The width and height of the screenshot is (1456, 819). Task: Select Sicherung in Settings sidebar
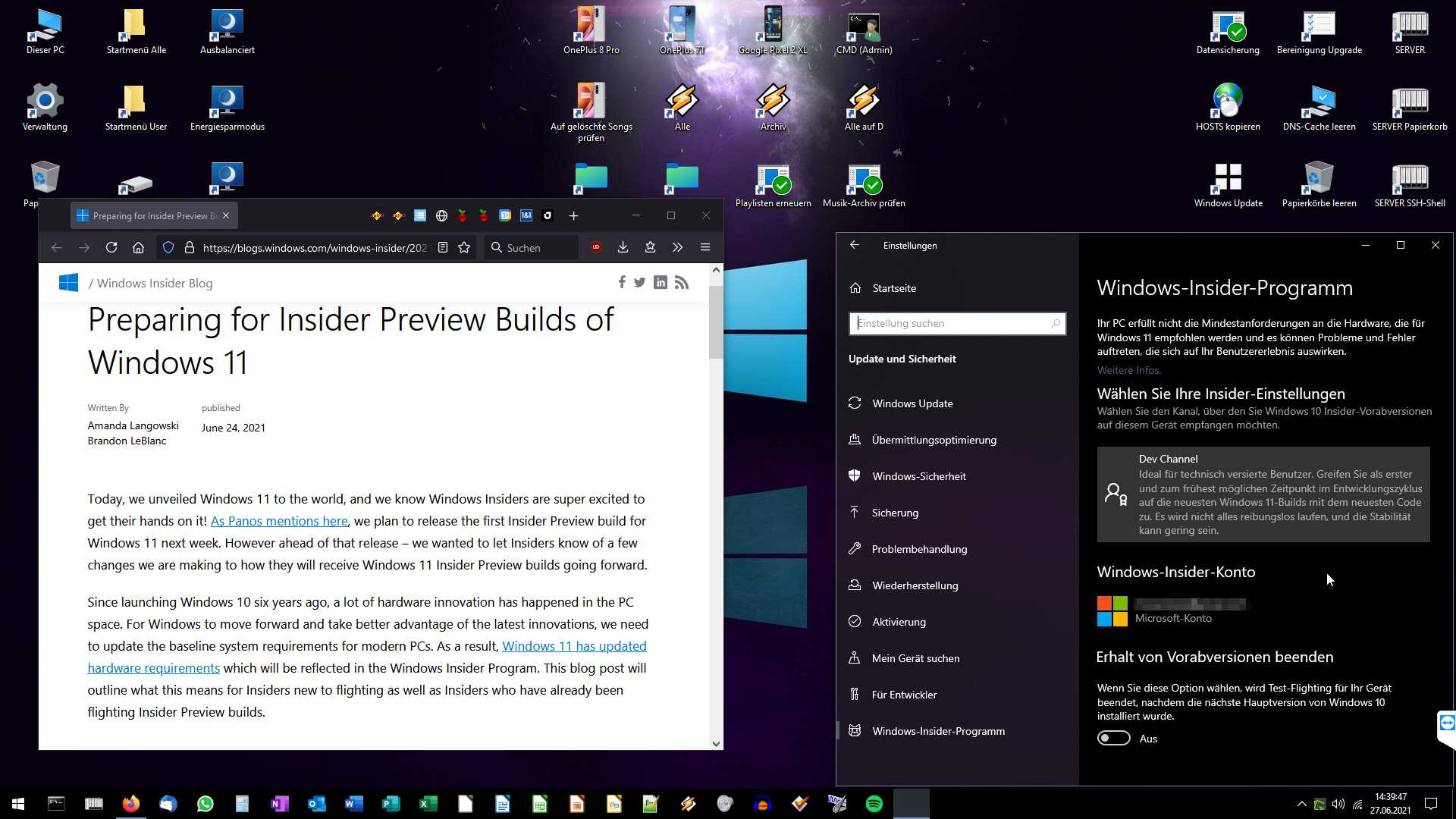(957, 513)
